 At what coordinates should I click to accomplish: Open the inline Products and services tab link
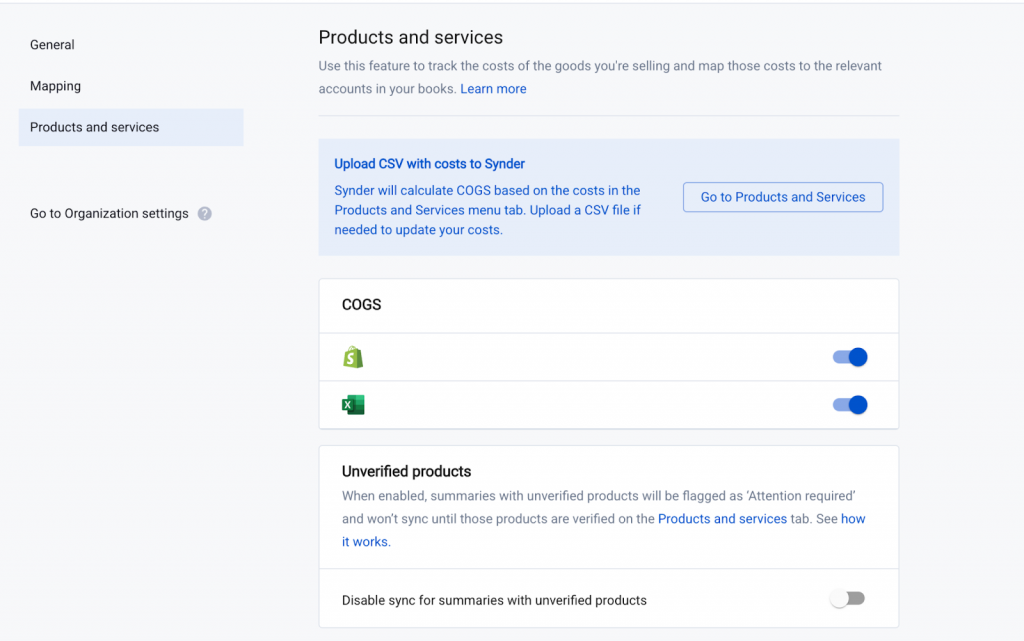[x=722, y=519]
